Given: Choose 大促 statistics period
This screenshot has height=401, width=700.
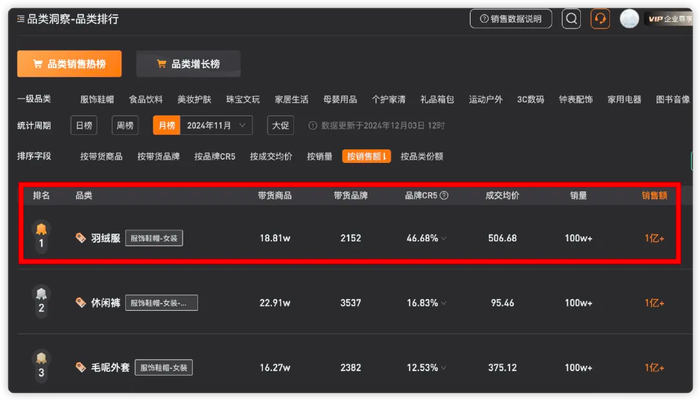Looking at the screenshot, I should tap(280, 125).
